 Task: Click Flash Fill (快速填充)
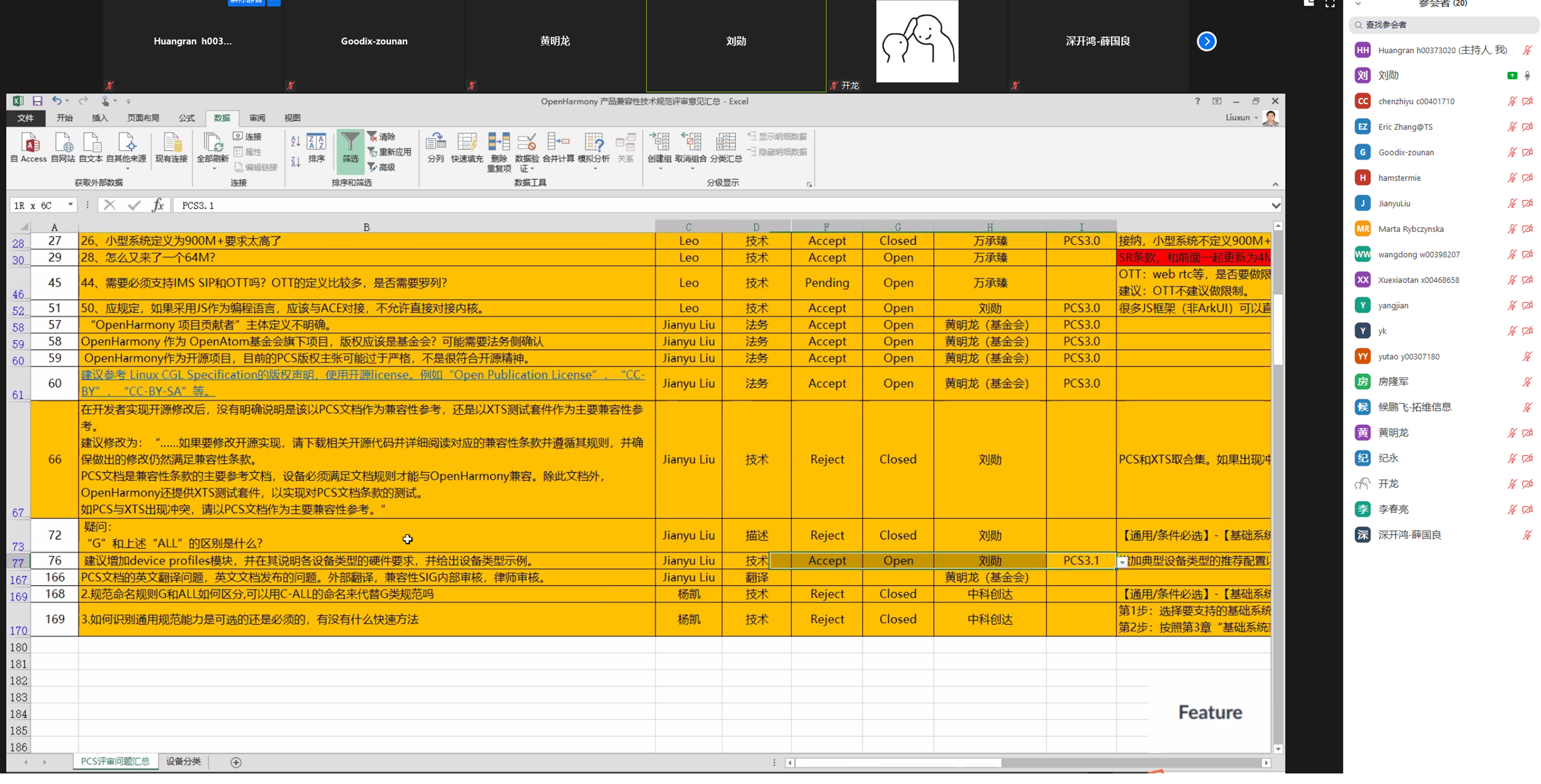467,148
